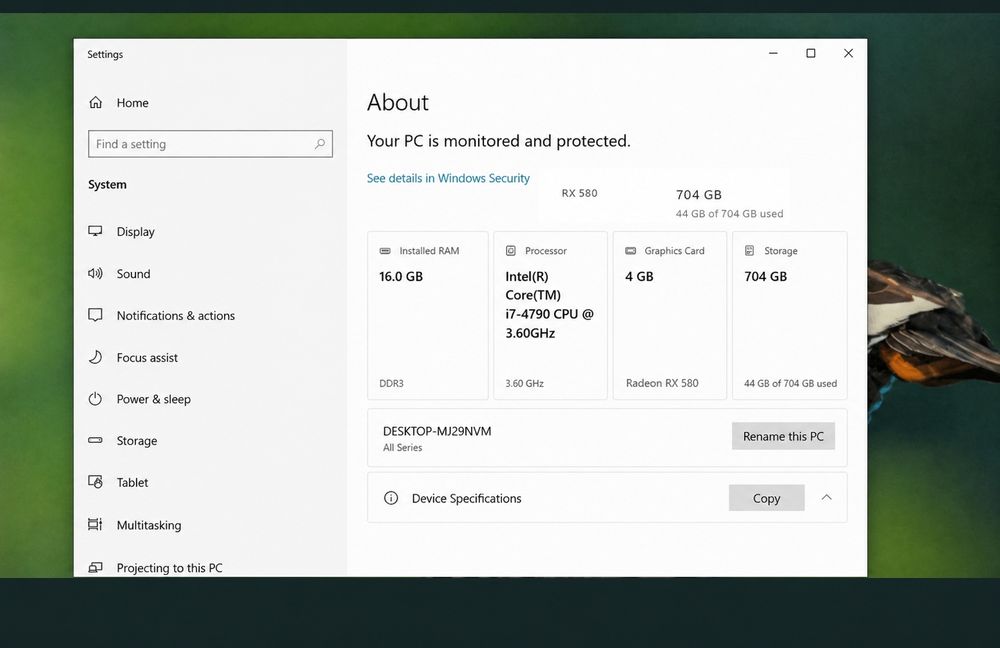Open Storage in the sidebar
Image resolution: width=1000 pixels, height=648 pixels.
136,441
